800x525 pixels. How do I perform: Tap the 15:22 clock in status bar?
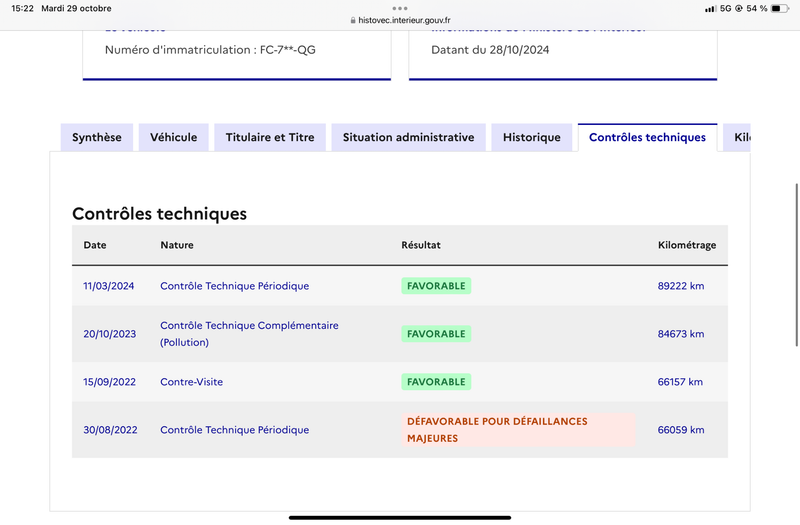[x=22, y=8]
